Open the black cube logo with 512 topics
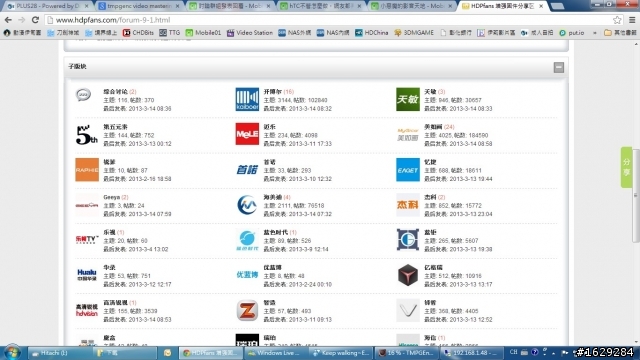 408,275
